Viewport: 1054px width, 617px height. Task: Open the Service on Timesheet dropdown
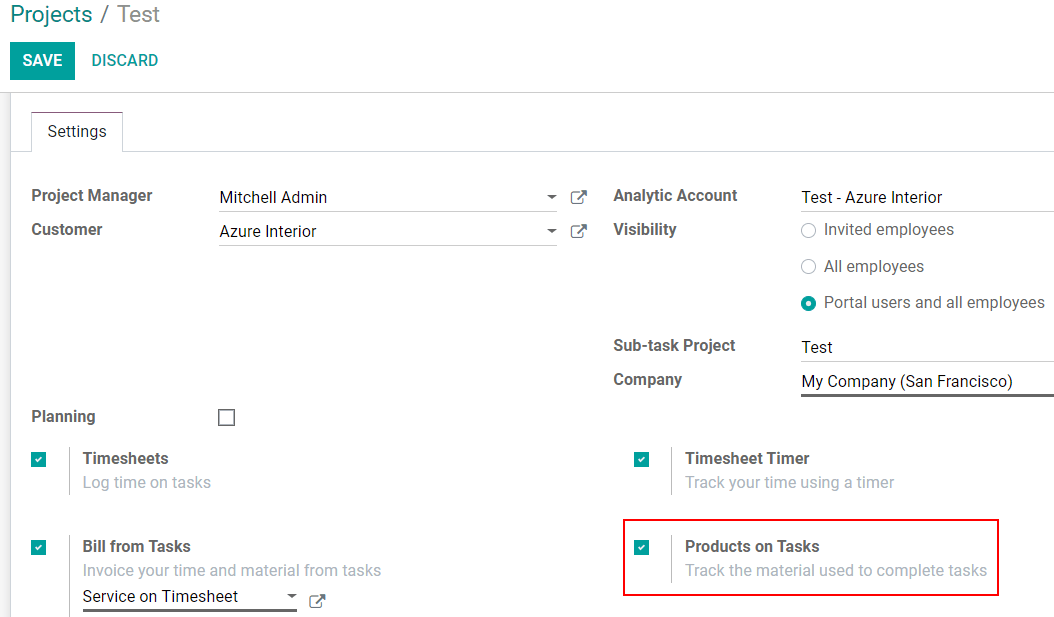click(291, 597)
